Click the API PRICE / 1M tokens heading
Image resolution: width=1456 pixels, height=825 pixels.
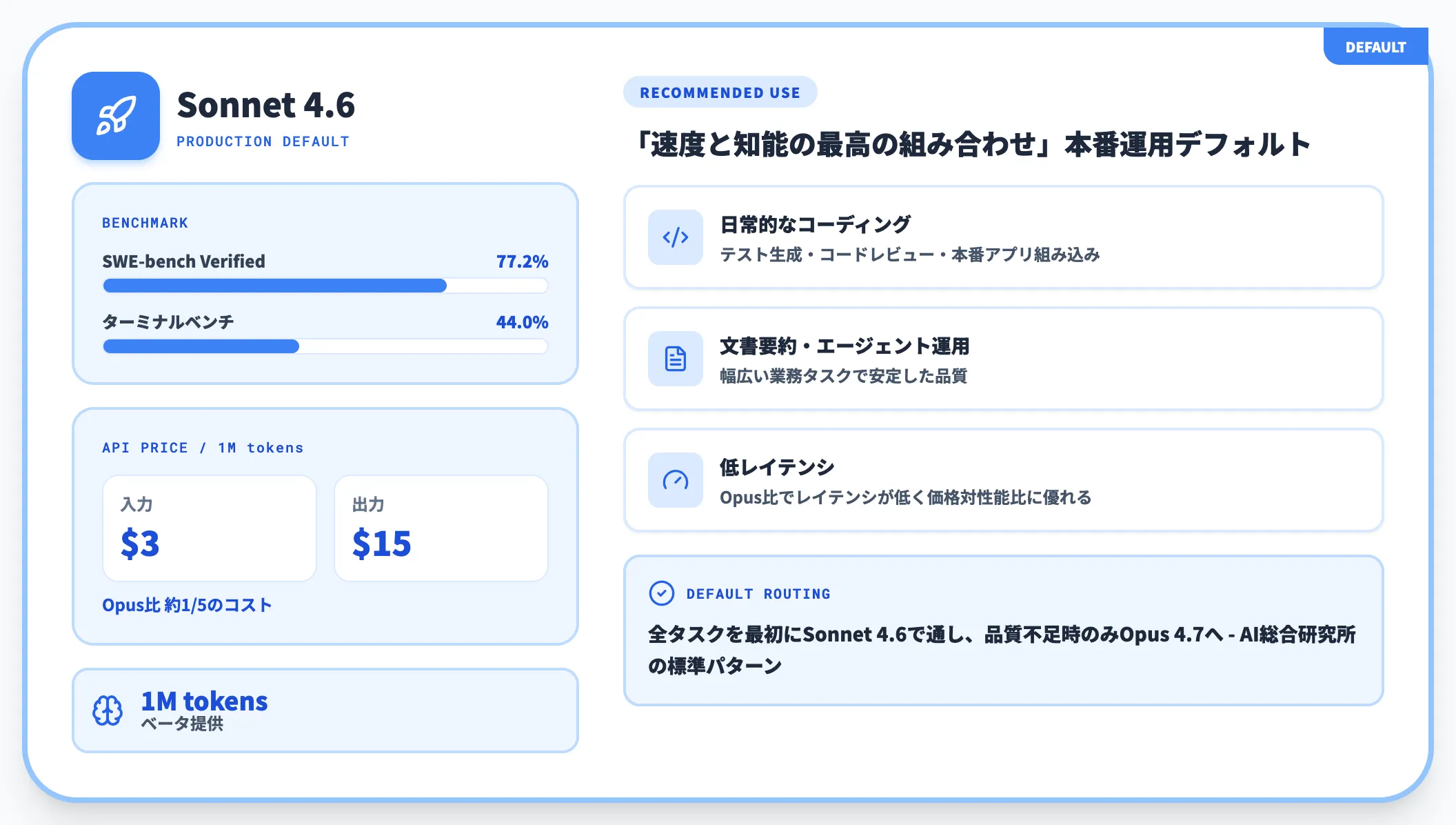(x=203, y=448)
